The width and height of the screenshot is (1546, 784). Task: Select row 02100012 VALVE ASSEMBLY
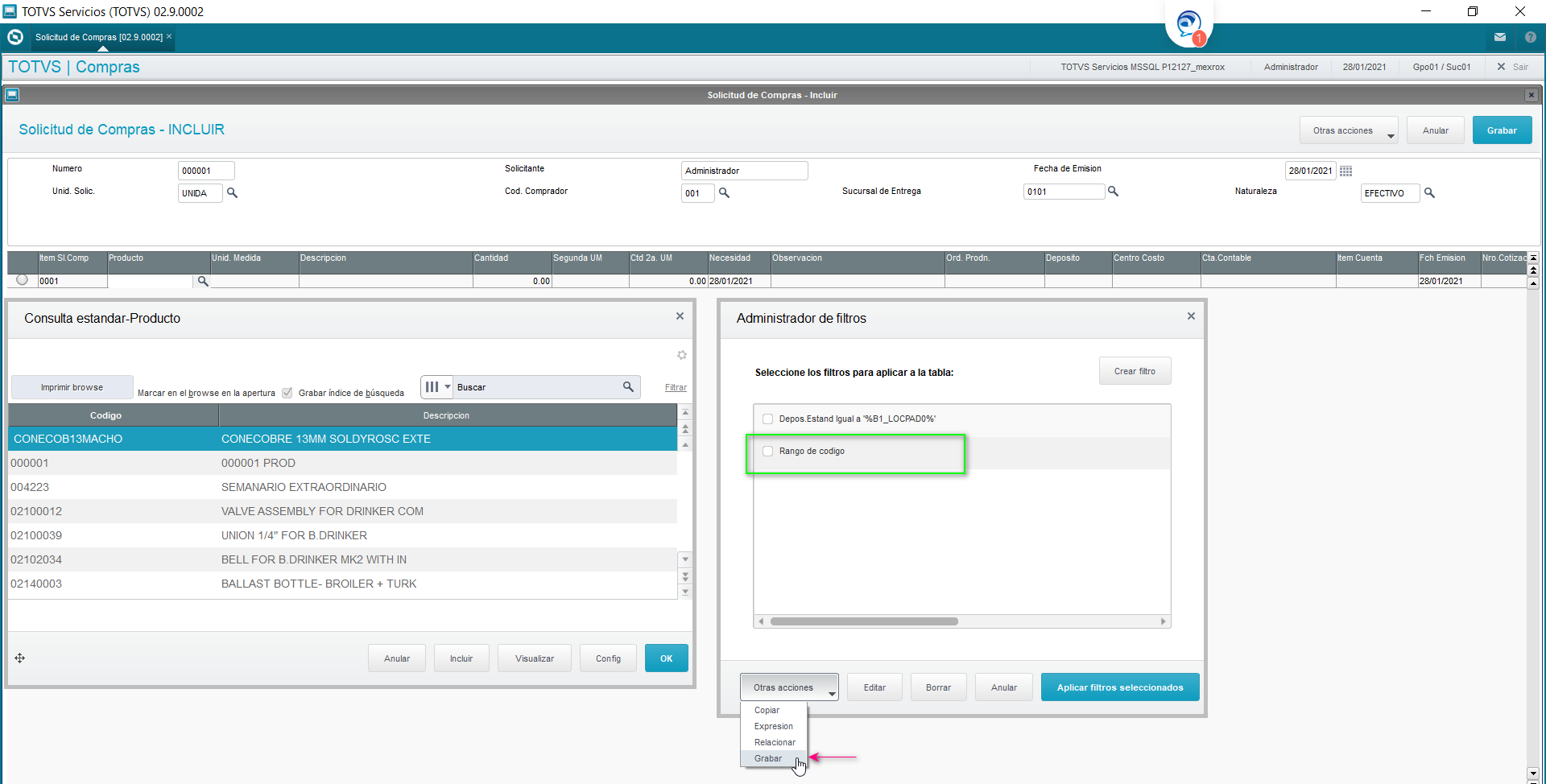click(x=342, y=511)
